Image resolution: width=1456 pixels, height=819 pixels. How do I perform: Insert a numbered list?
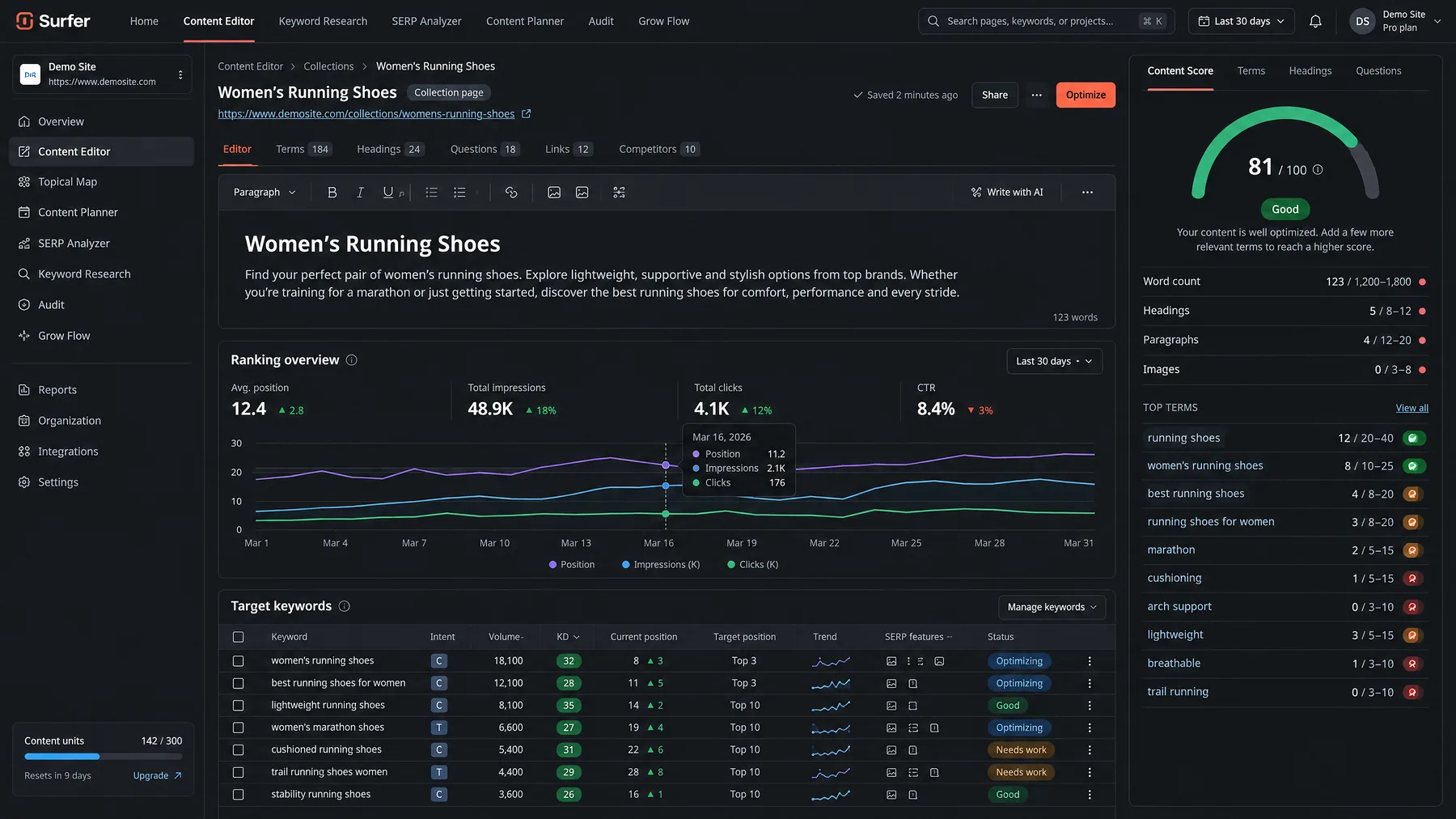(x=459, y=193)
